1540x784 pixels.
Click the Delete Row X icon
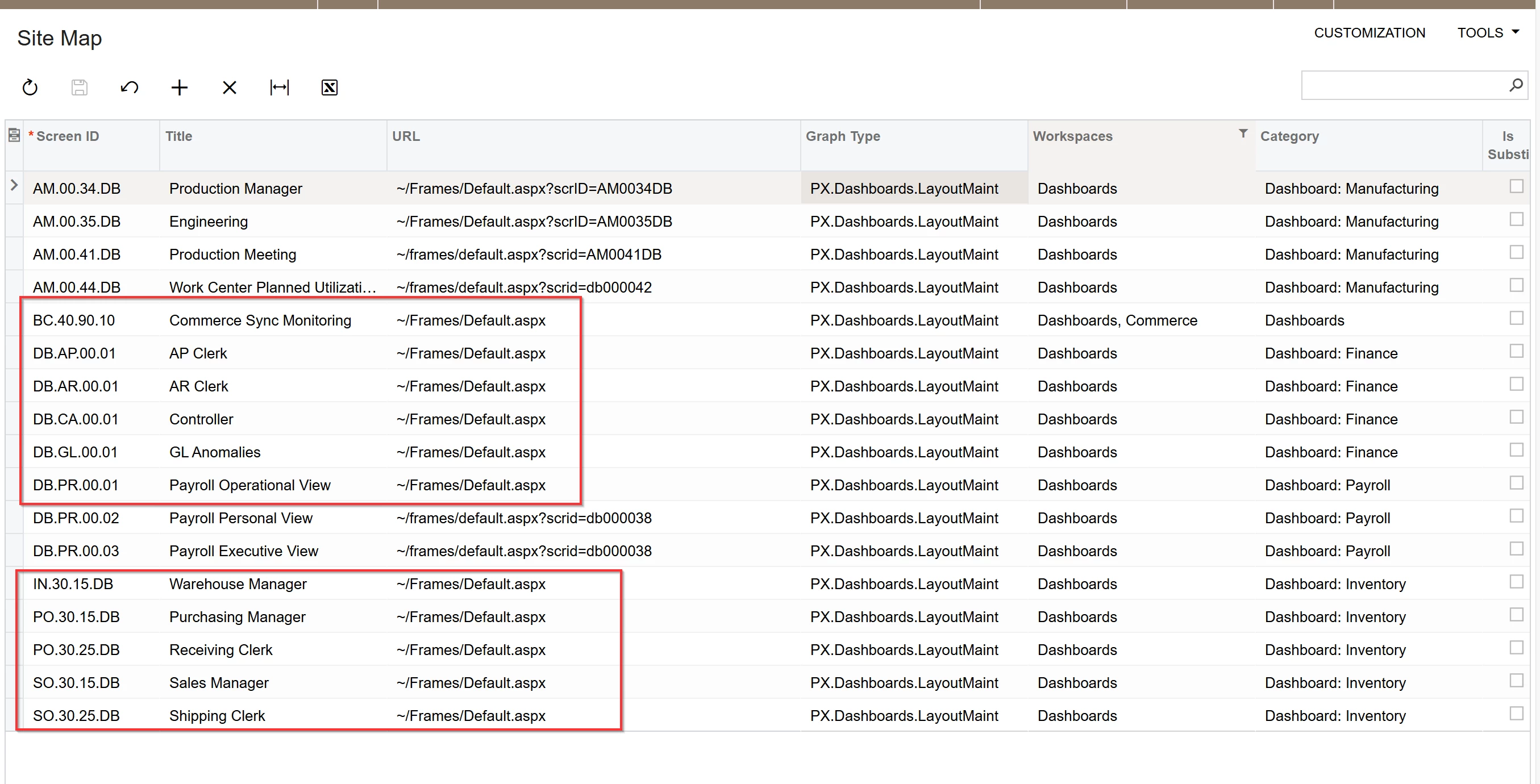229,87
